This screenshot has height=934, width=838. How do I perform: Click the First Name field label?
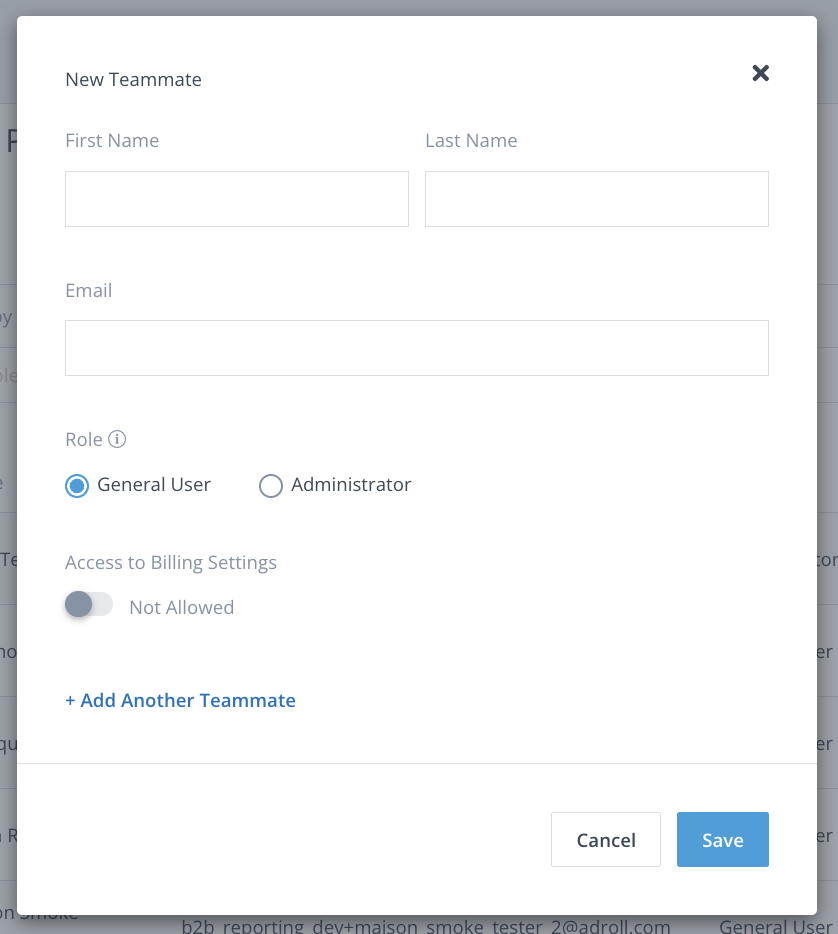click(x=112, y=141)
